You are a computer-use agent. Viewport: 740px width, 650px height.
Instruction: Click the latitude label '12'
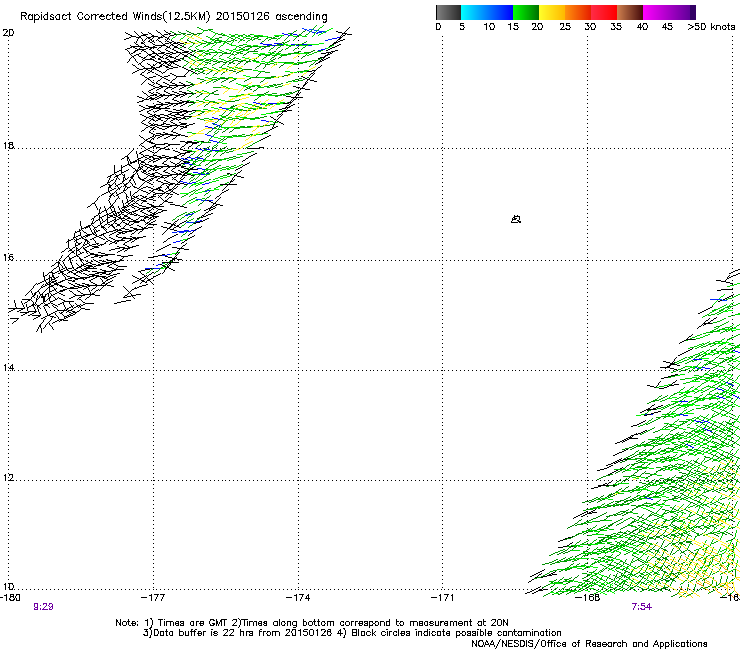point(8,477)
